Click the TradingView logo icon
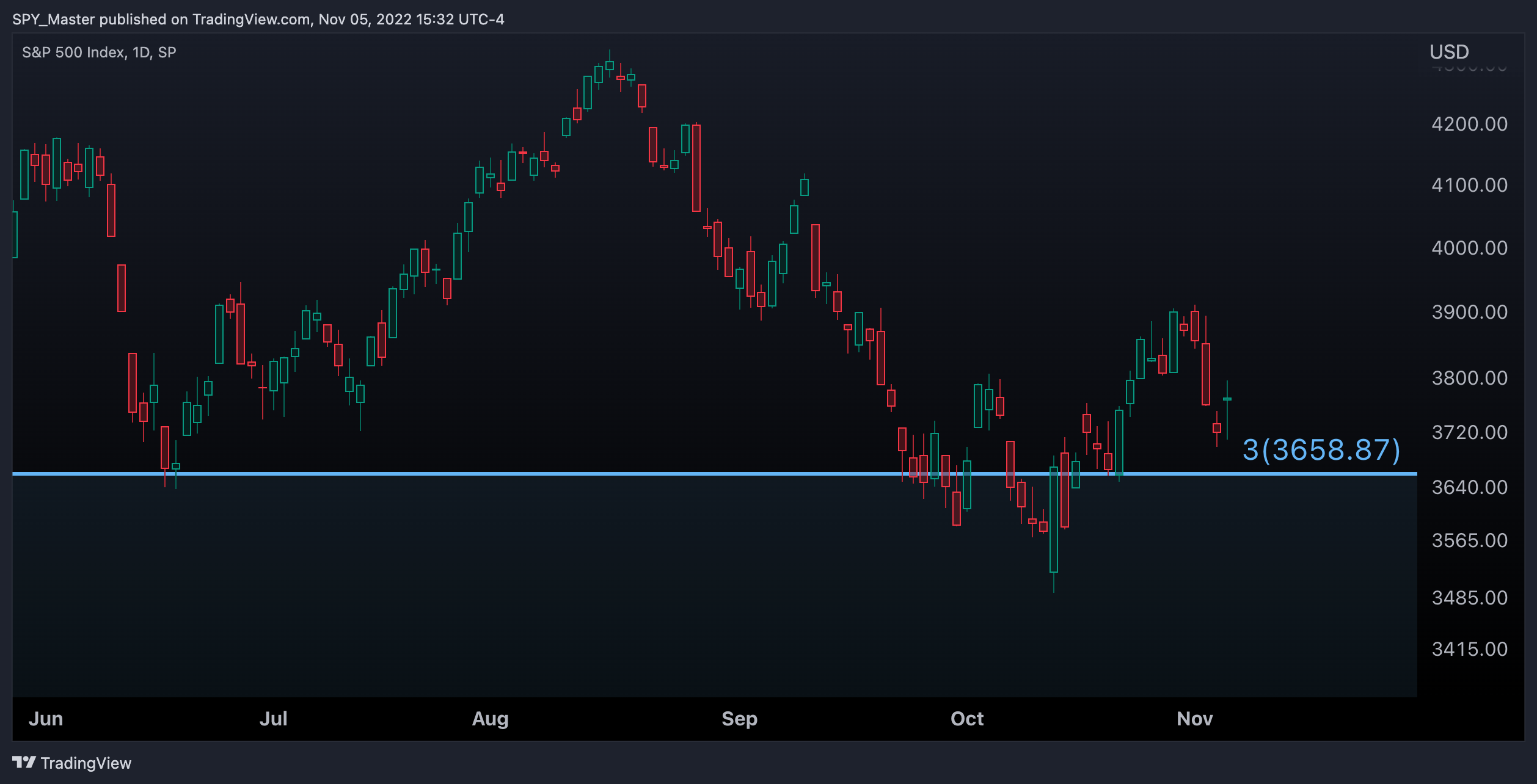 (x=24, y=763)
